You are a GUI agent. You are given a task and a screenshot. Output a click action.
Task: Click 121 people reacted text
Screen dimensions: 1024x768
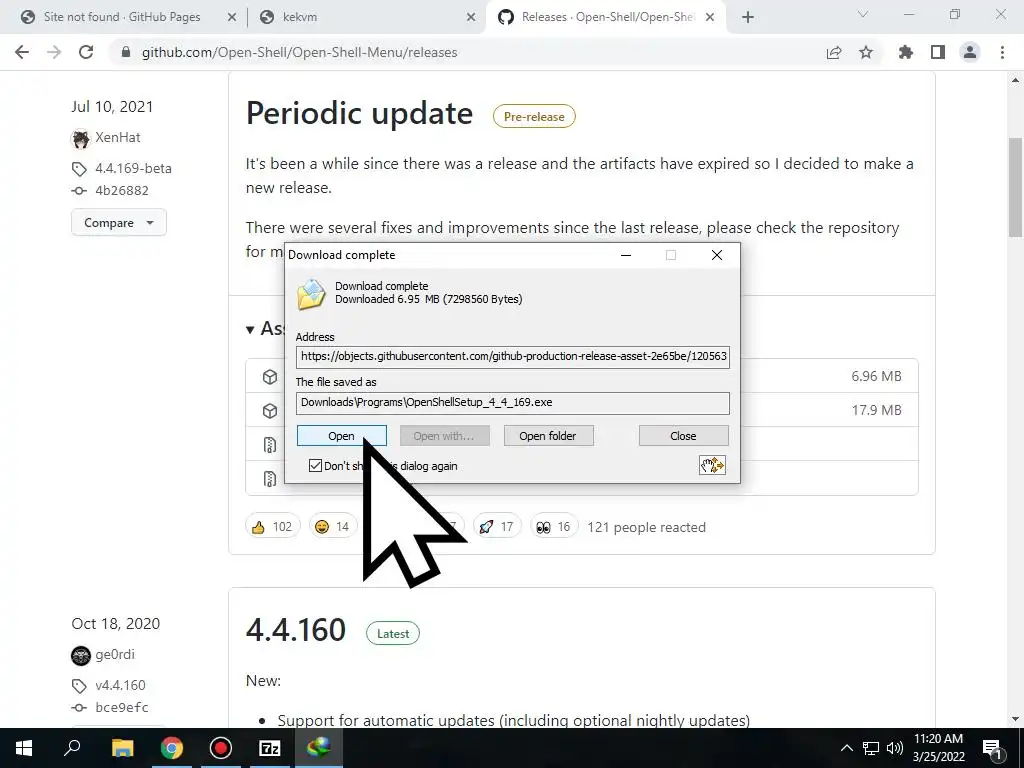[x=647, y=527]
